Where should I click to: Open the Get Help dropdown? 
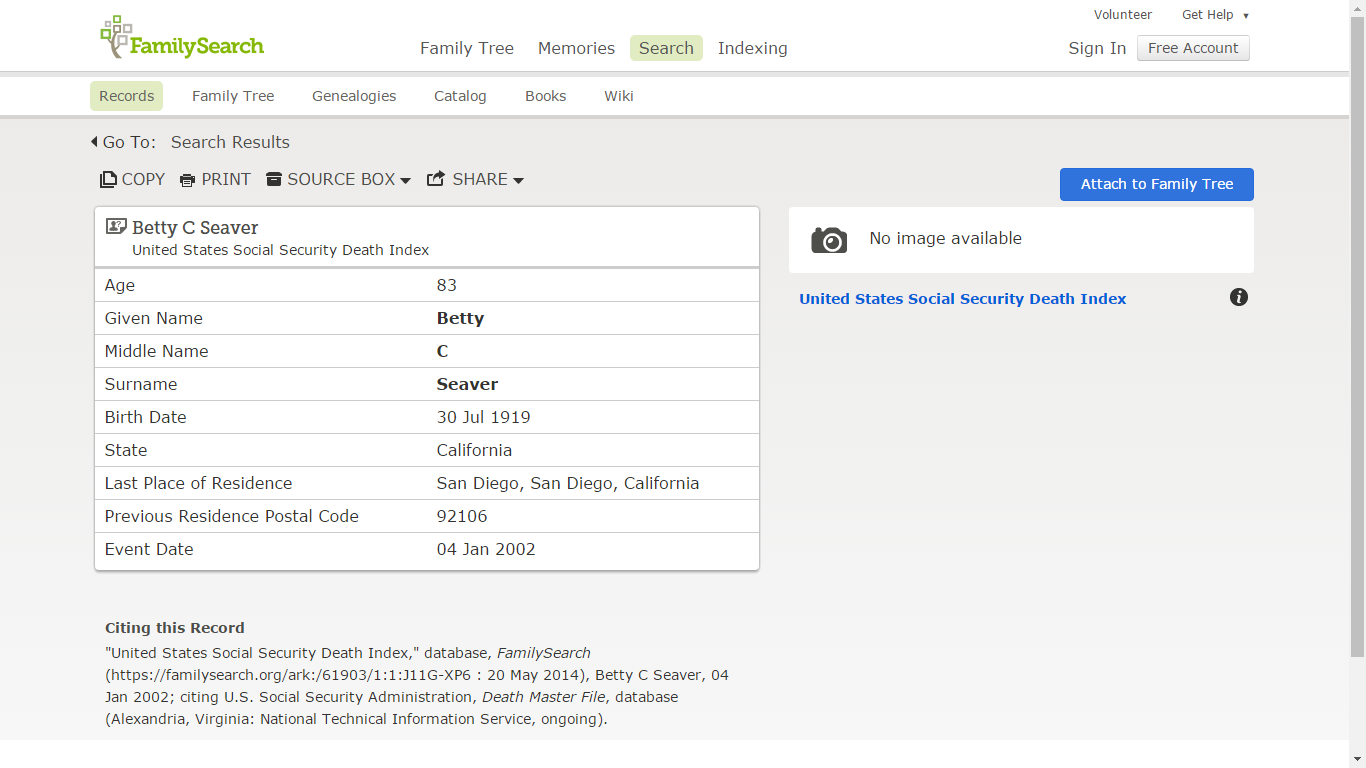click(1215, 14)
